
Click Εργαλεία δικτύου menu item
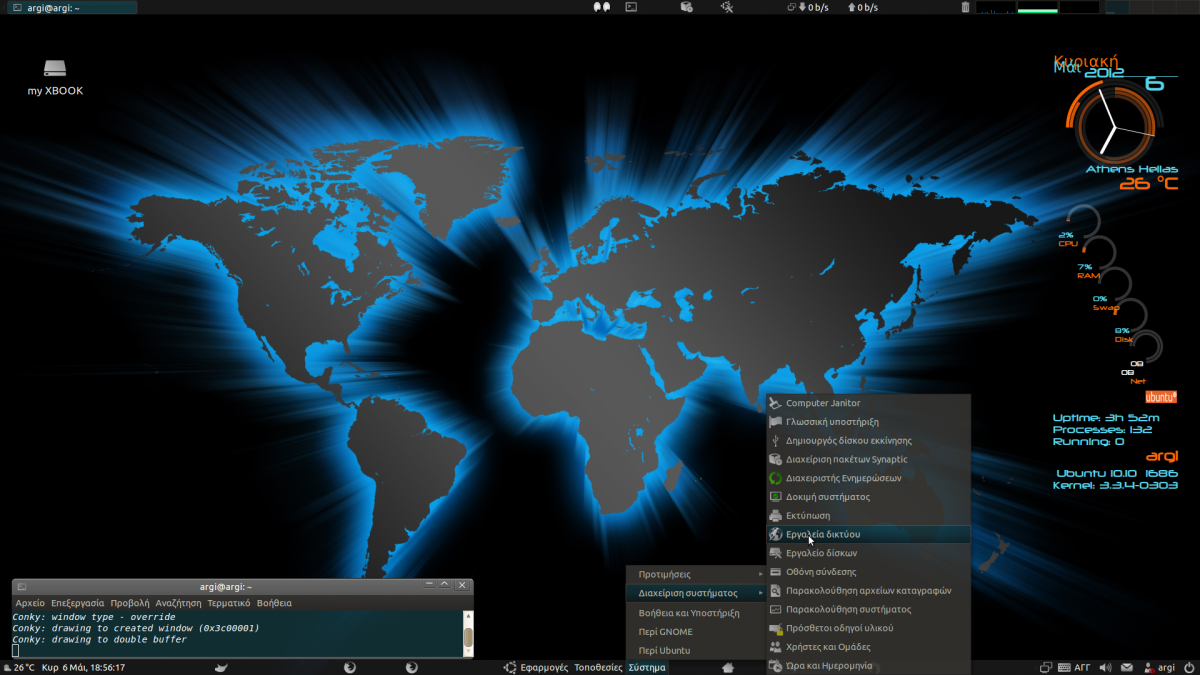pyautogui.click(x=868, y=534)
